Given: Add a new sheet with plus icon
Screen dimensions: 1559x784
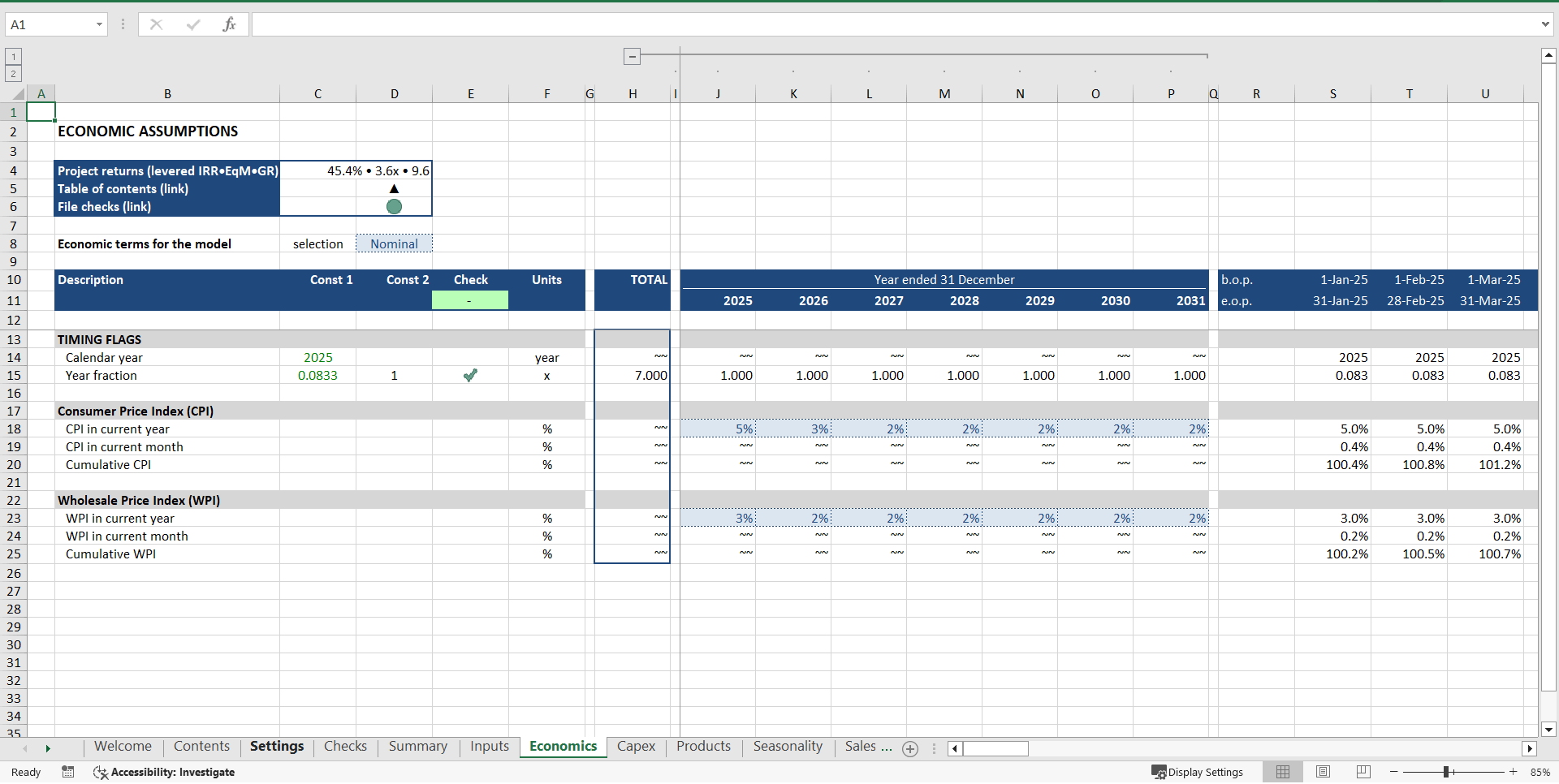Looking at the screenshot, I should 910,749.
